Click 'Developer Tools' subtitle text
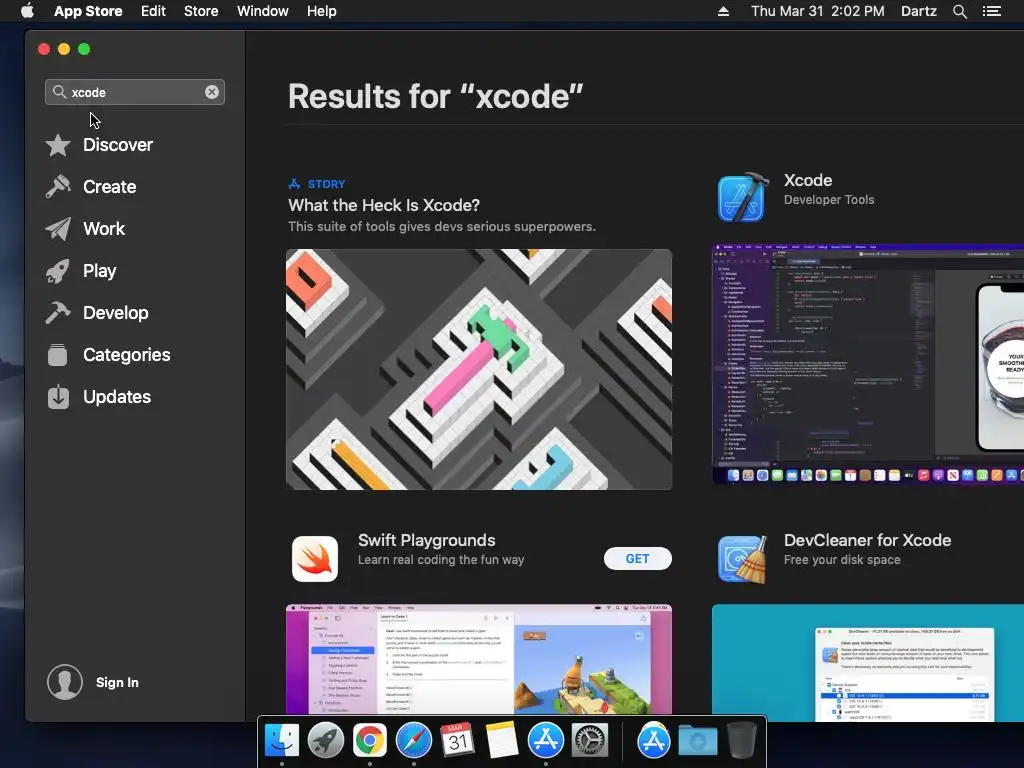 pos(829,200)
